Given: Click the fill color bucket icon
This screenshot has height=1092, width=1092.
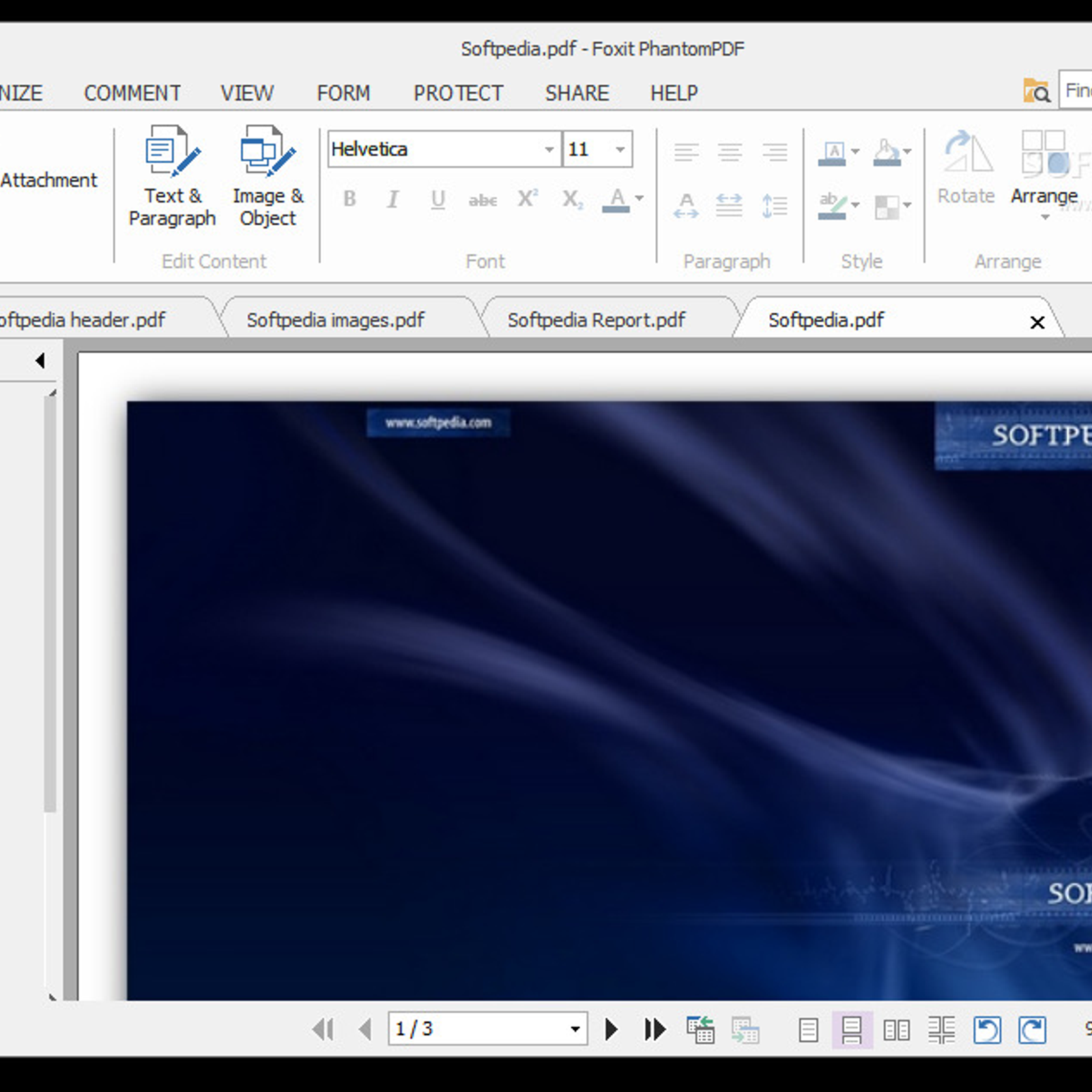Looking at the screenshot, I should [x=887, y=153].
